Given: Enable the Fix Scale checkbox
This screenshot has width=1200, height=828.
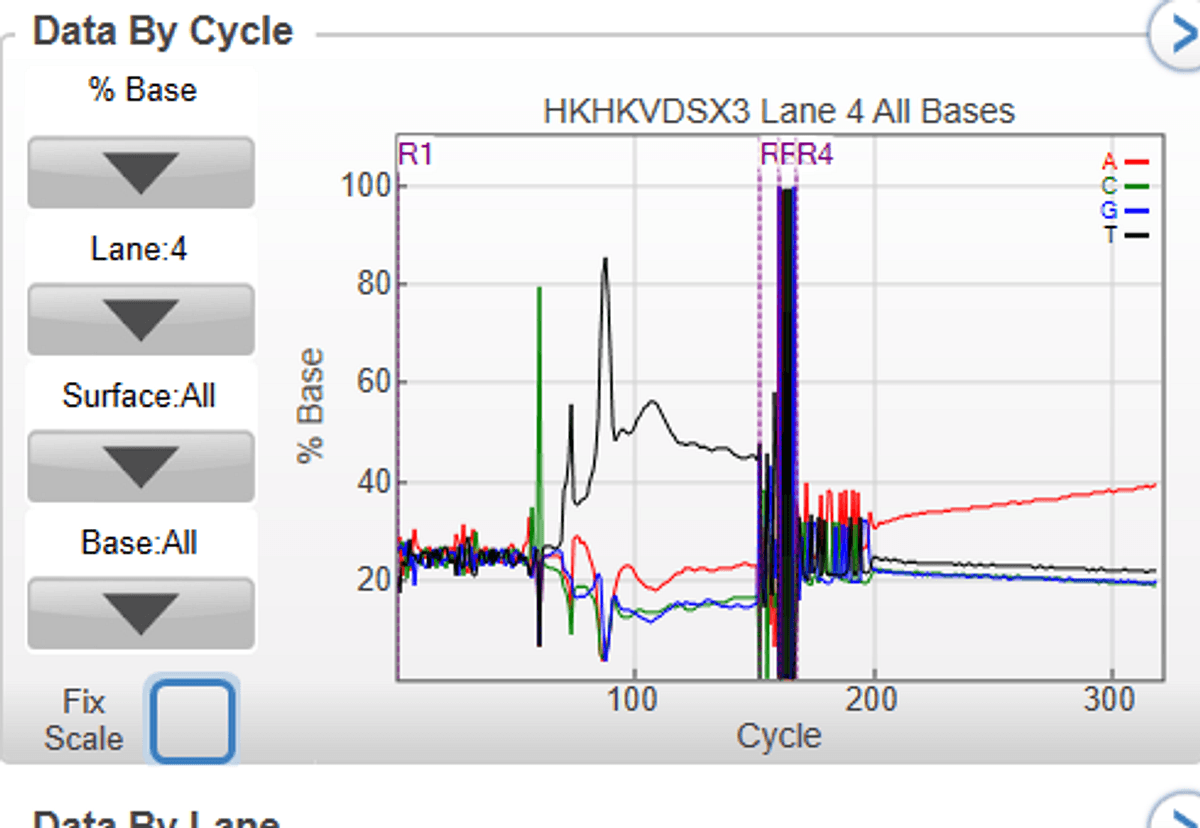Looking at the screenshot, I should pos(192,720).
